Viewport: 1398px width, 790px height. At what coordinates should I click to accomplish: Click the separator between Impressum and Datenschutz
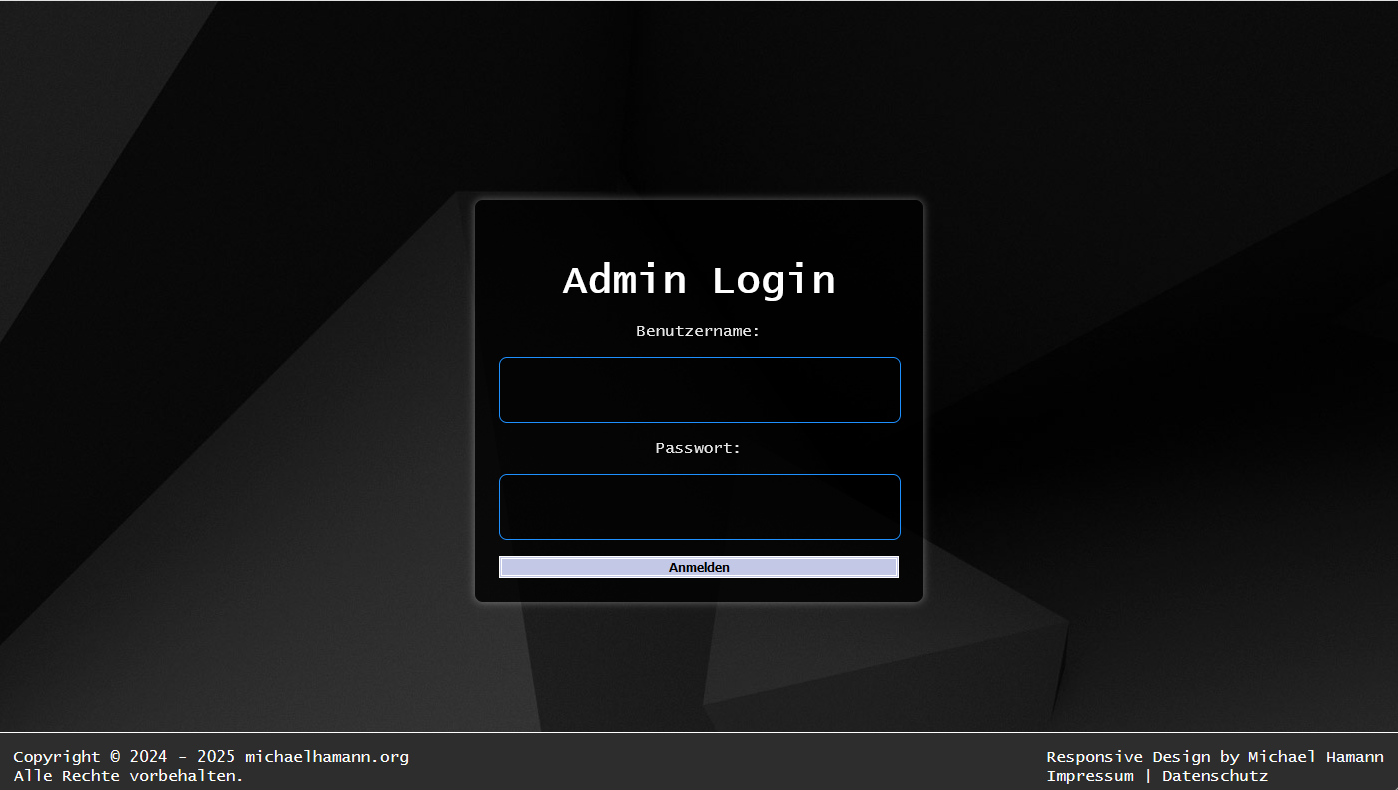(x=1148, y=776)
